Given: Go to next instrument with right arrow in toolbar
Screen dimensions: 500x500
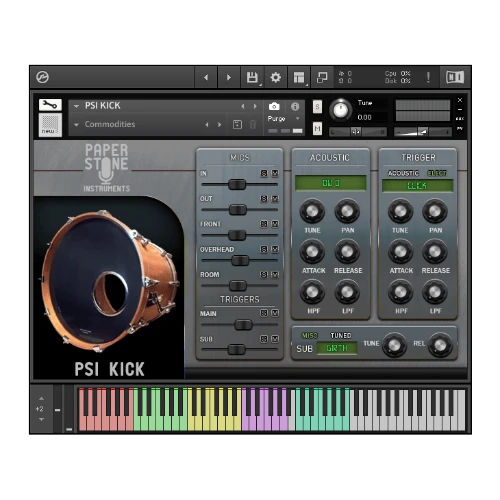Looking at the screenshot, I should 229,77.
